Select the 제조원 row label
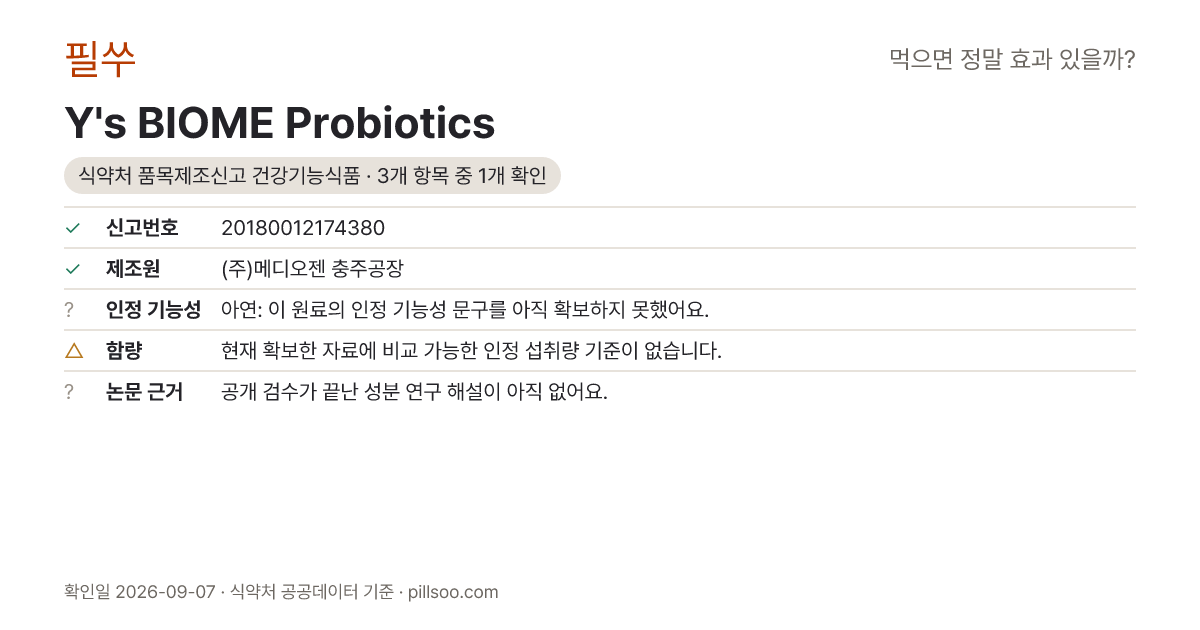1200x630 pixels. pos(133,269)
